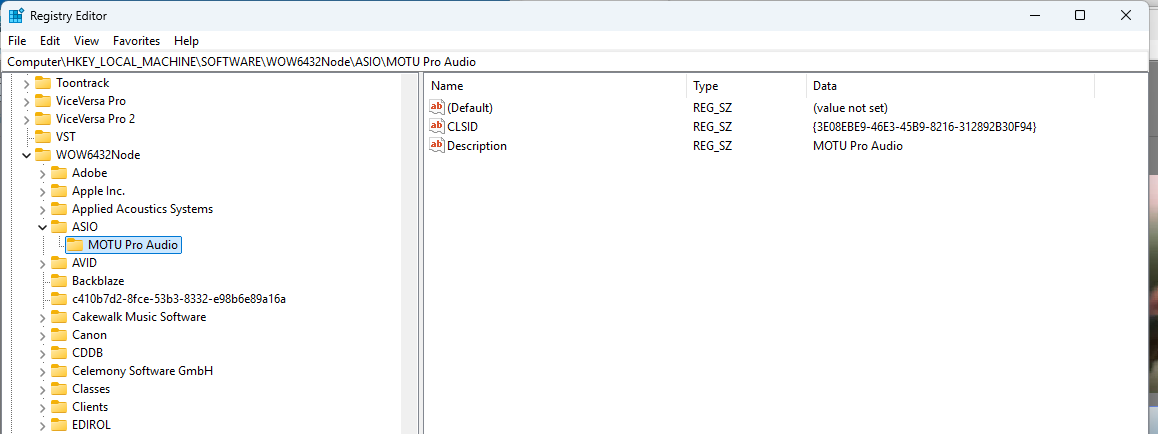Select the CLSID value name
Viewport: 1158px width, 434px height.
coord(462,127)
